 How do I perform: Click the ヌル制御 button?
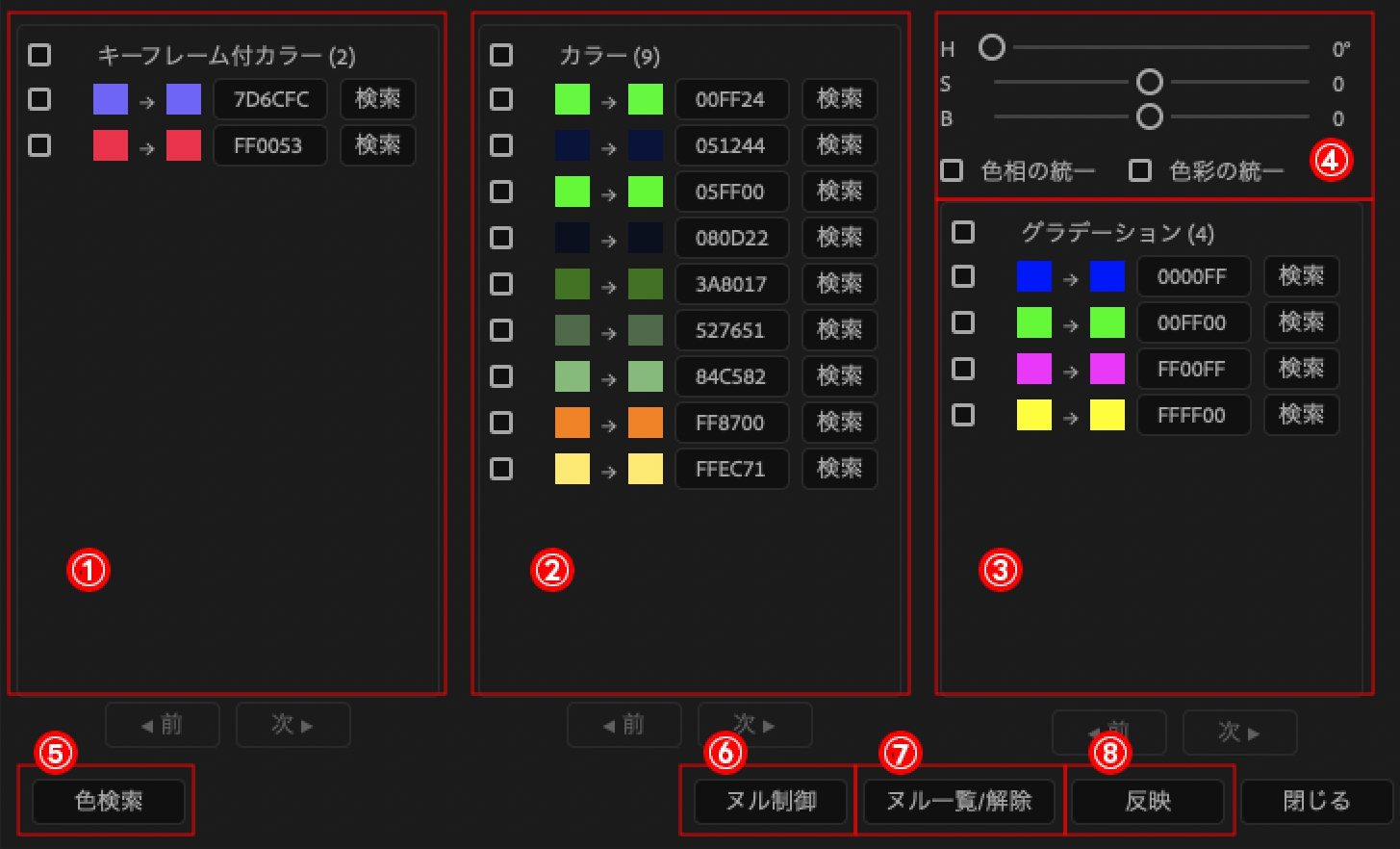click(771, 801)
